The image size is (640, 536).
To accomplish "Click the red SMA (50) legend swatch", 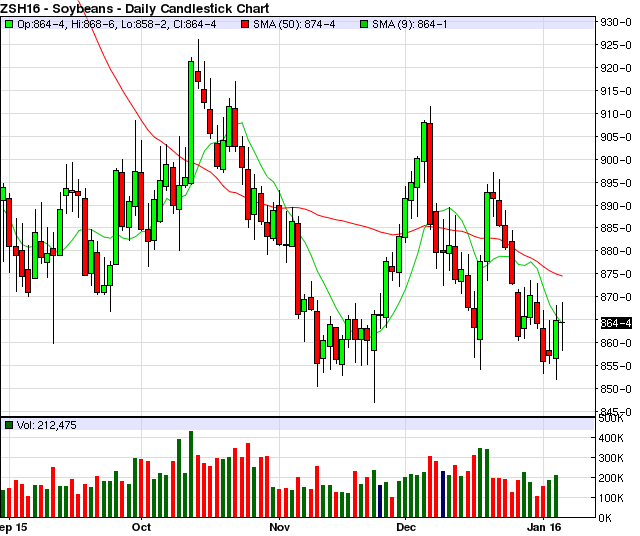I will pos(245,24).
